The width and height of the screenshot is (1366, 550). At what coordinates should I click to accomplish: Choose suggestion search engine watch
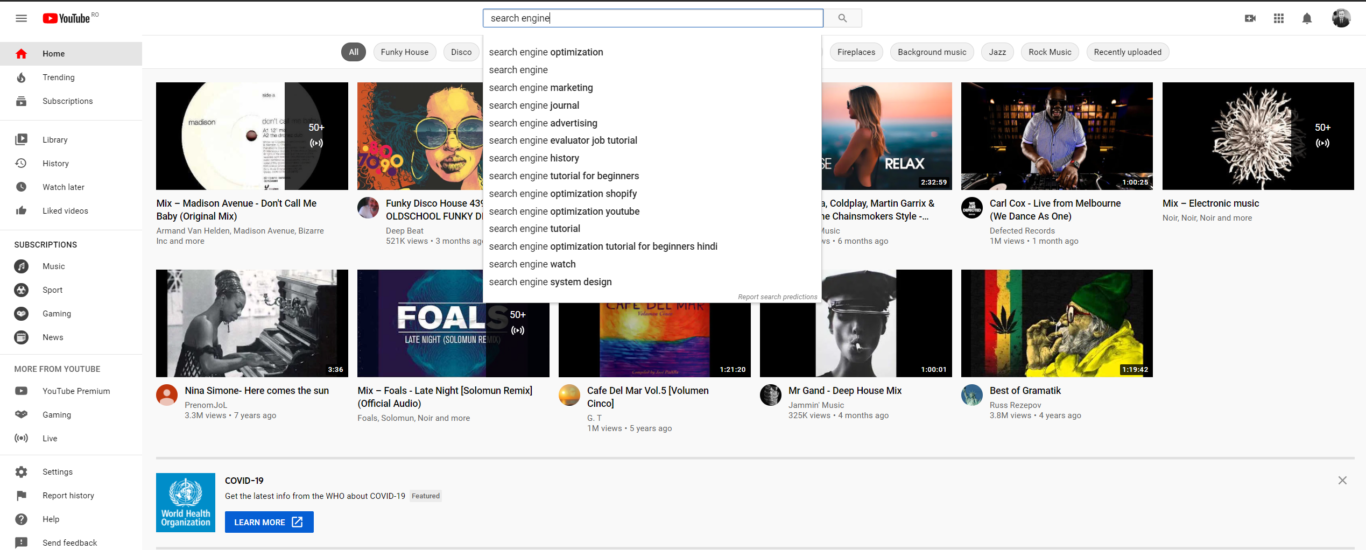coord(652,264)
